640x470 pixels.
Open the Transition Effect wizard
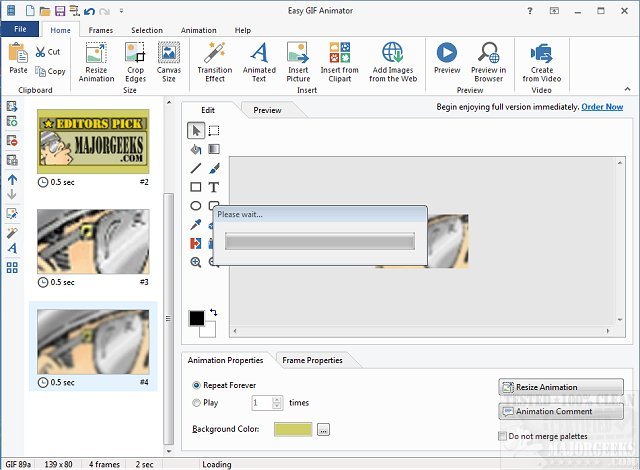[x=214, y=61]
